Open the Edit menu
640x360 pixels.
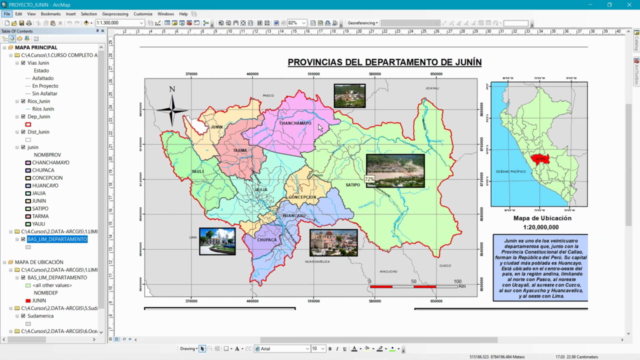click(x=18, y=14)
